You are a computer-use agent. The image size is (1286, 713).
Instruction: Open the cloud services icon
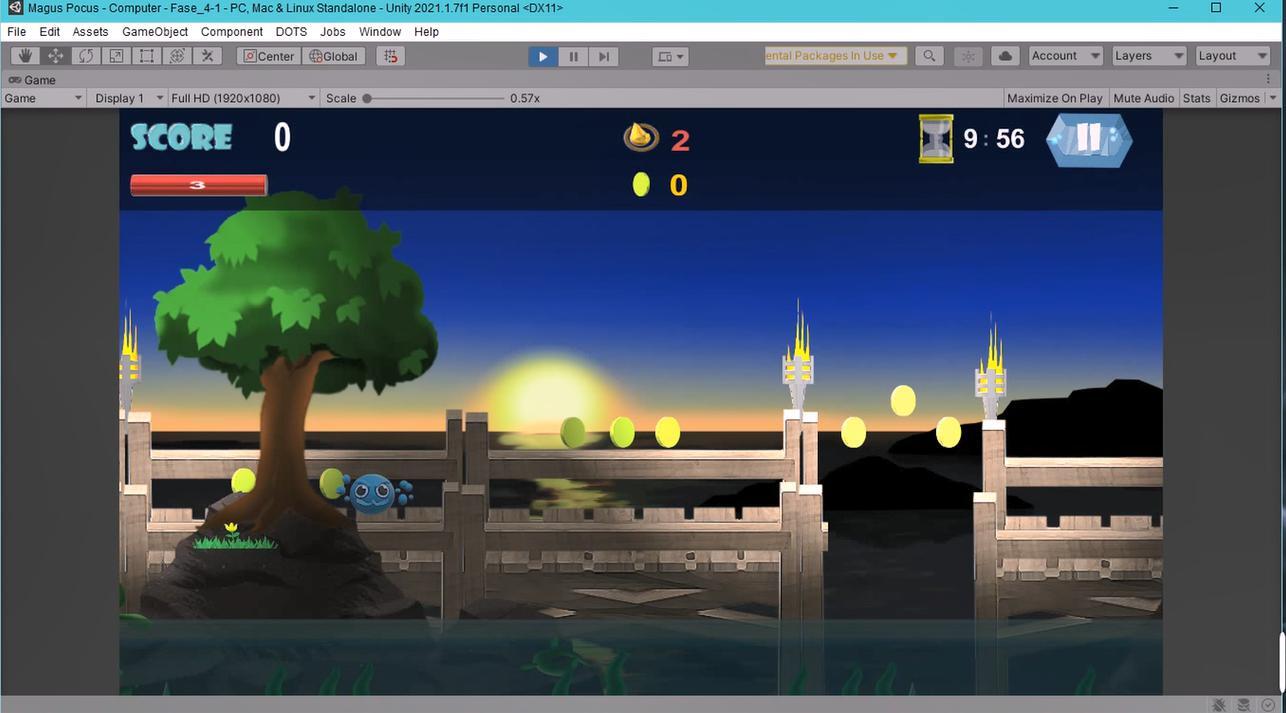(x=1006, y=56)
